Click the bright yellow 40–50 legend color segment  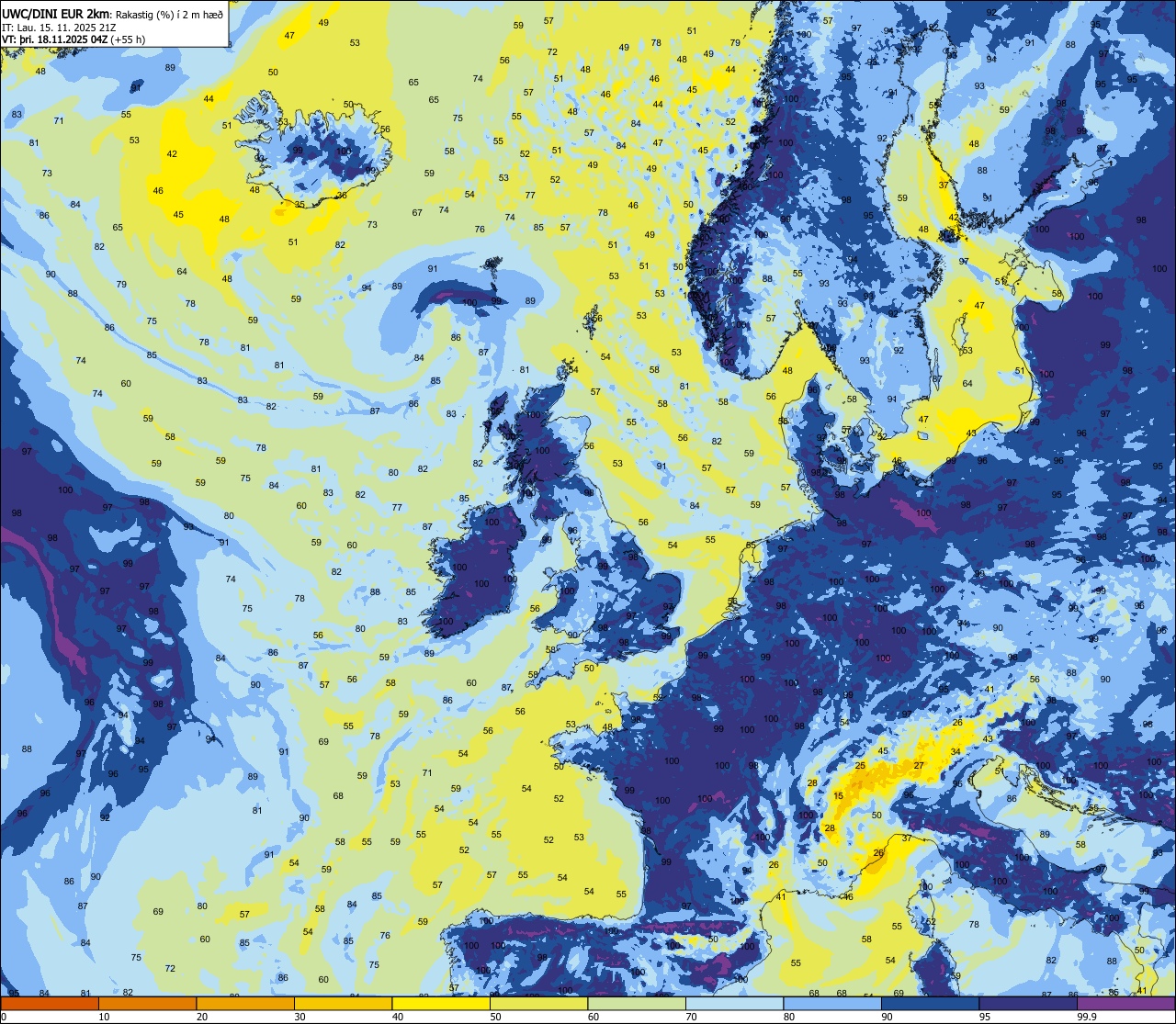441,1003
